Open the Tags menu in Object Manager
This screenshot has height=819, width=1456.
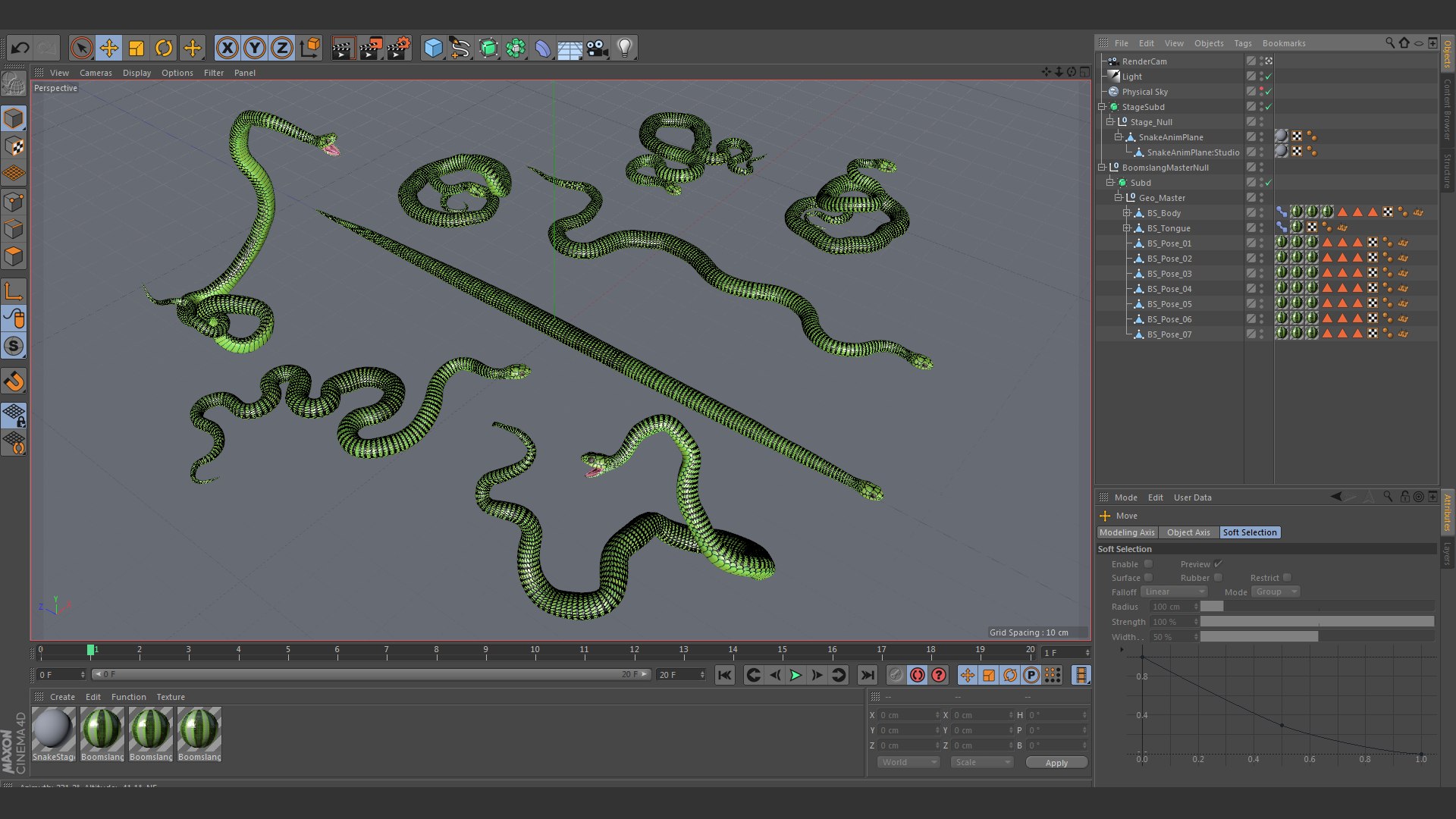1243,43
